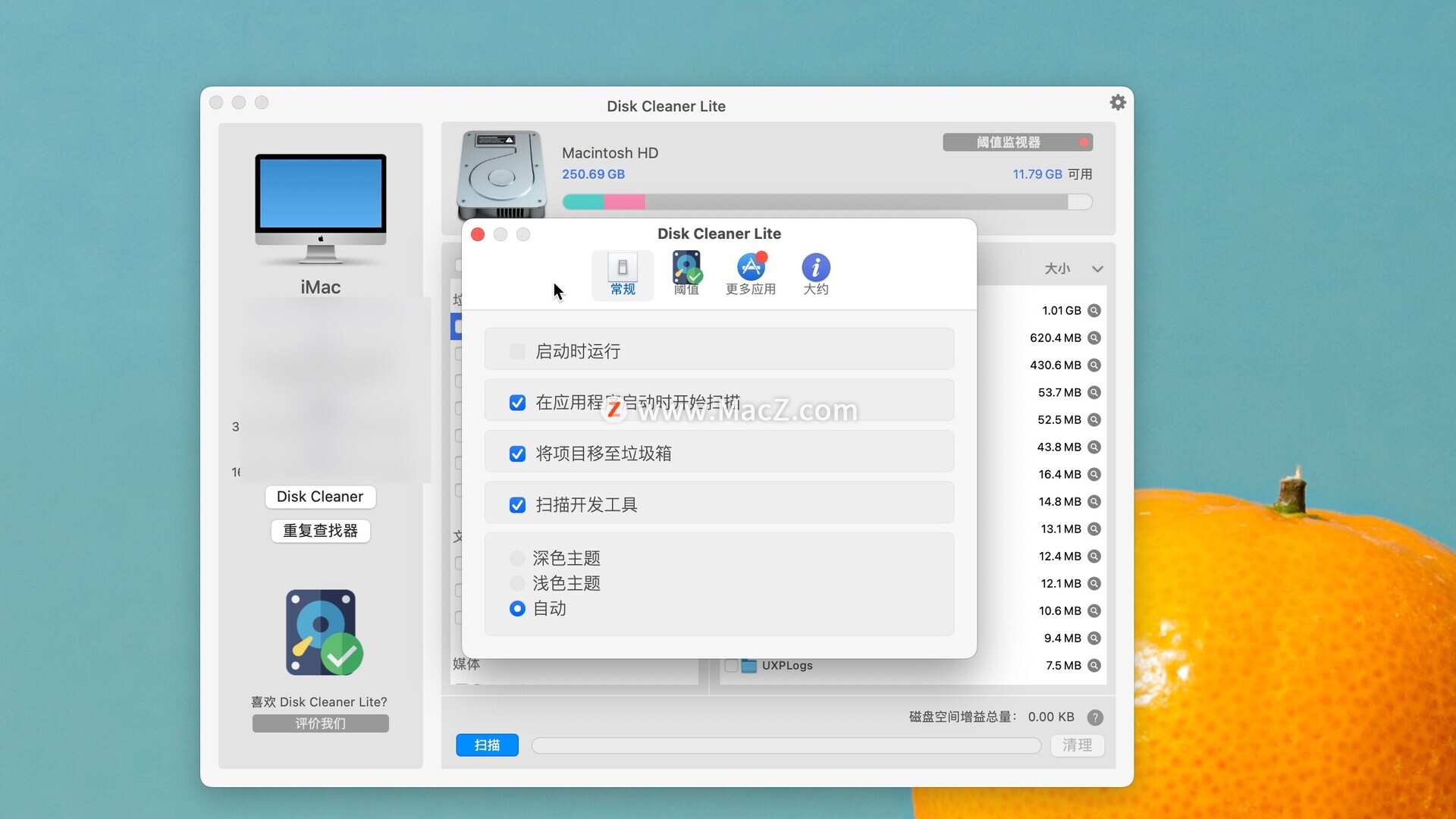The width and height of the screenshot is (1456, 819).
Task: Toggle scan on application launch checkbox
Action: click(517, 403)
